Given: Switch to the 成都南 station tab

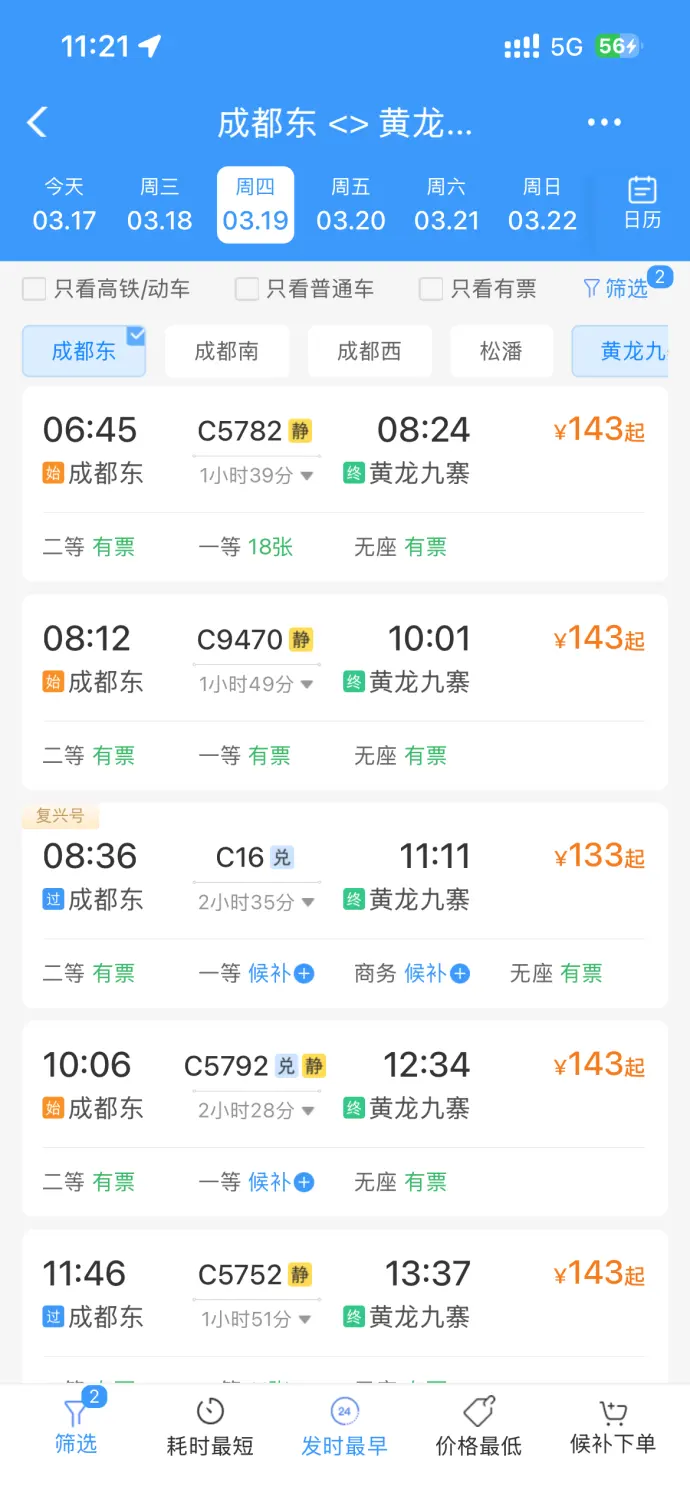Looking at the screenshot, I should (227, 352).
